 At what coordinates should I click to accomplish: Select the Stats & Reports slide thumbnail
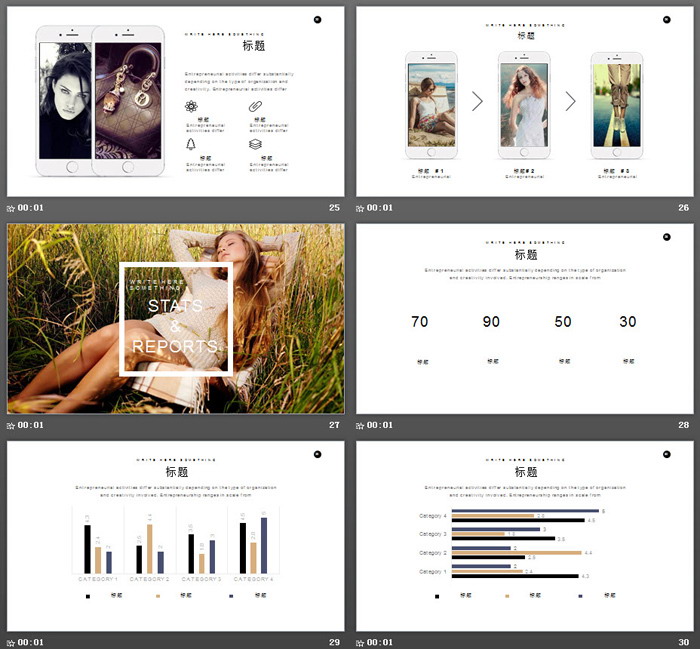(x=175, y=318)
